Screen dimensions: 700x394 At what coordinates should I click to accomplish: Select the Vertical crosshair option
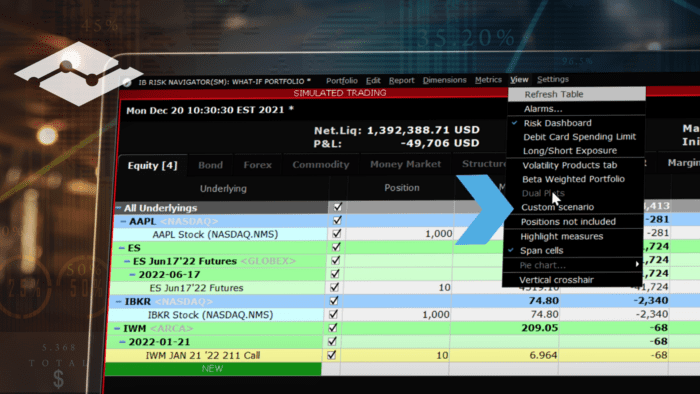coord(556,280)
